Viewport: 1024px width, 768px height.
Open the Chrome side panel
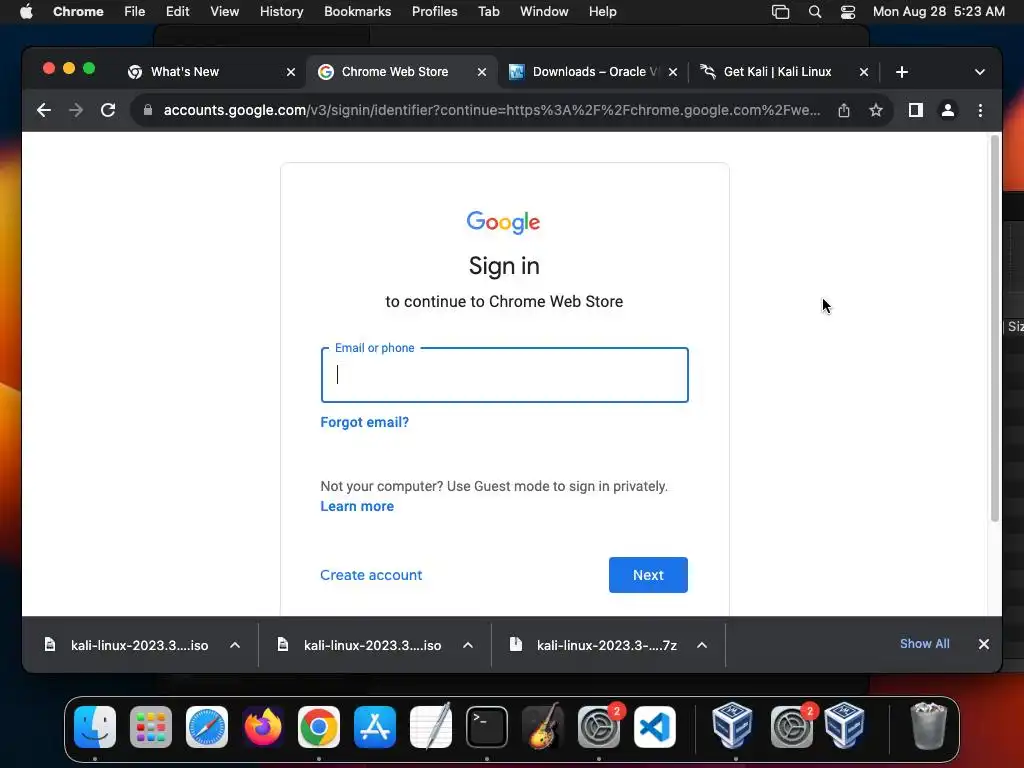pyautogui.click(x=916, y=110)
